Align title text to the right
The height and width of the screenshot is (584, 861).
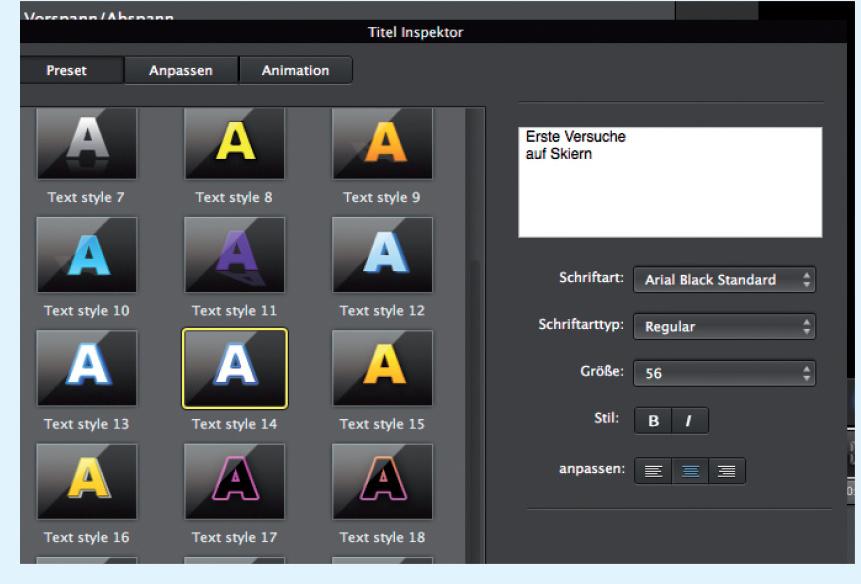pyautogui.click(x=726, y=471)
